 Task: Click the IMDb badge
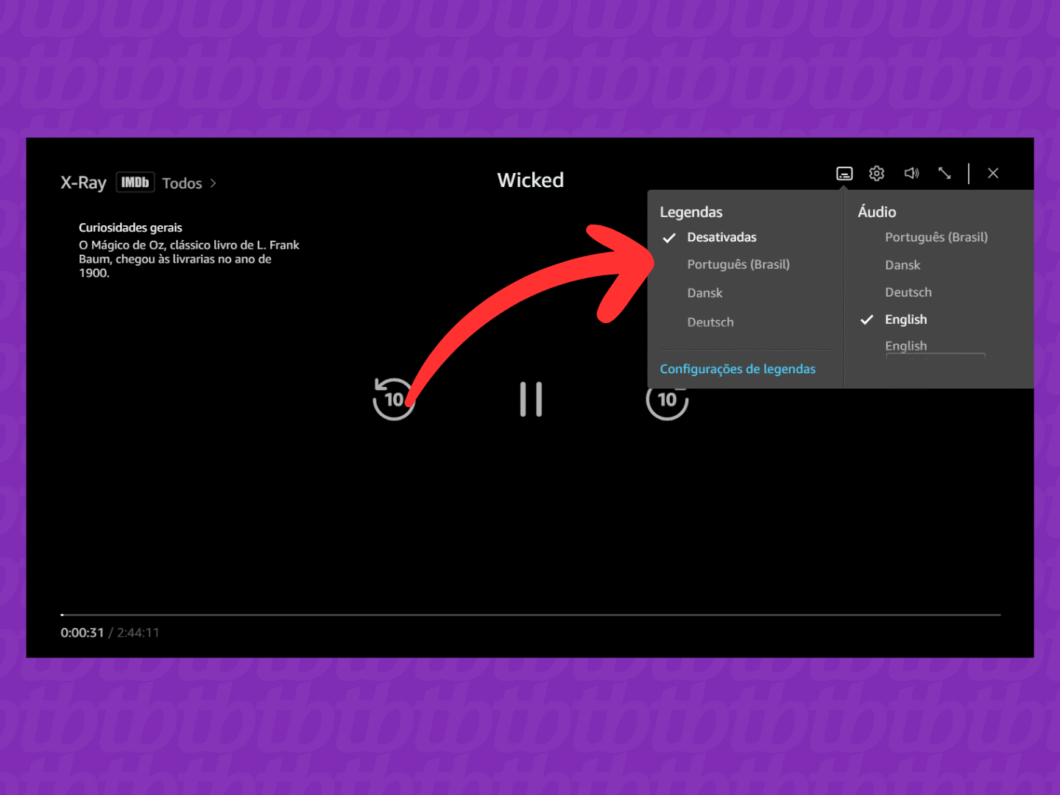(135, 183)
